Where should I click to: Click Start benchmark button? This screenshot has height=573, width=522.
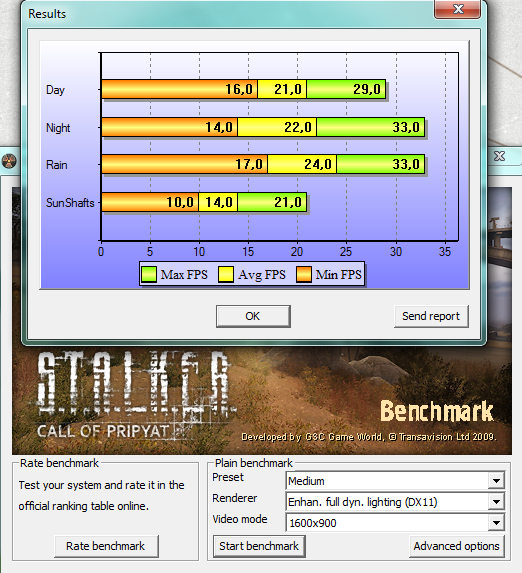[x=259, y=546]
